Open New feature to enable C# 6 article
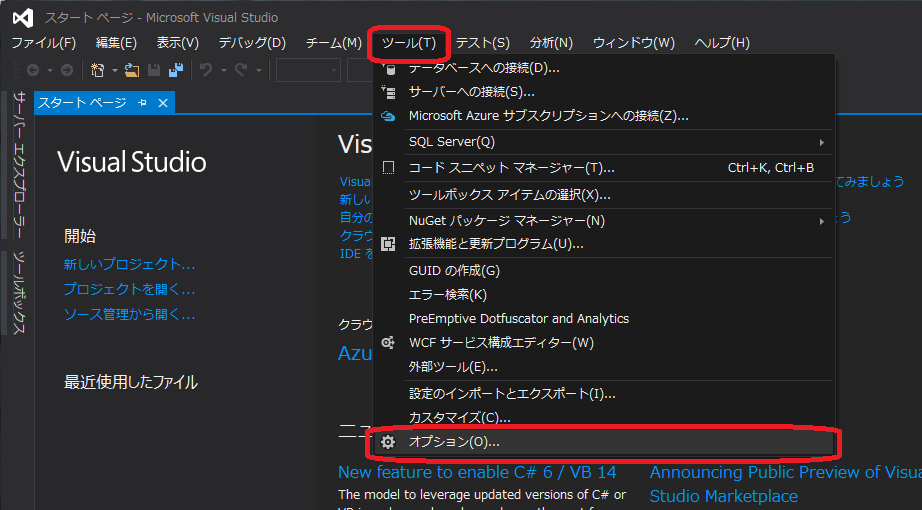 point(477,472)
